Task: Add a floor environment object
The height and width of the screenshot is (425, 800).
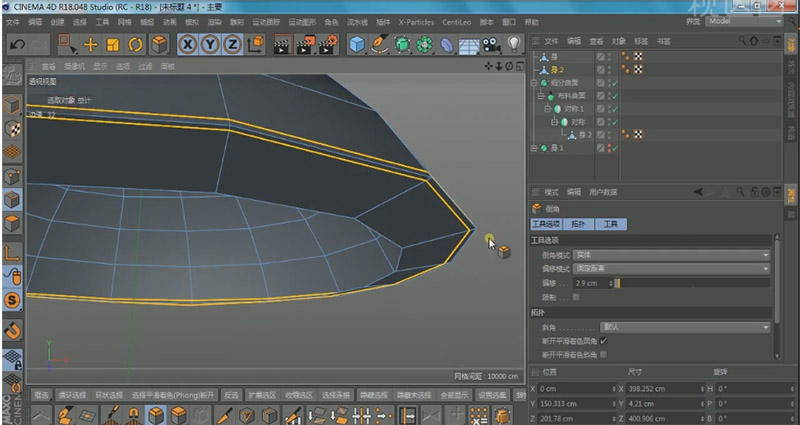Action: point(468,45)
